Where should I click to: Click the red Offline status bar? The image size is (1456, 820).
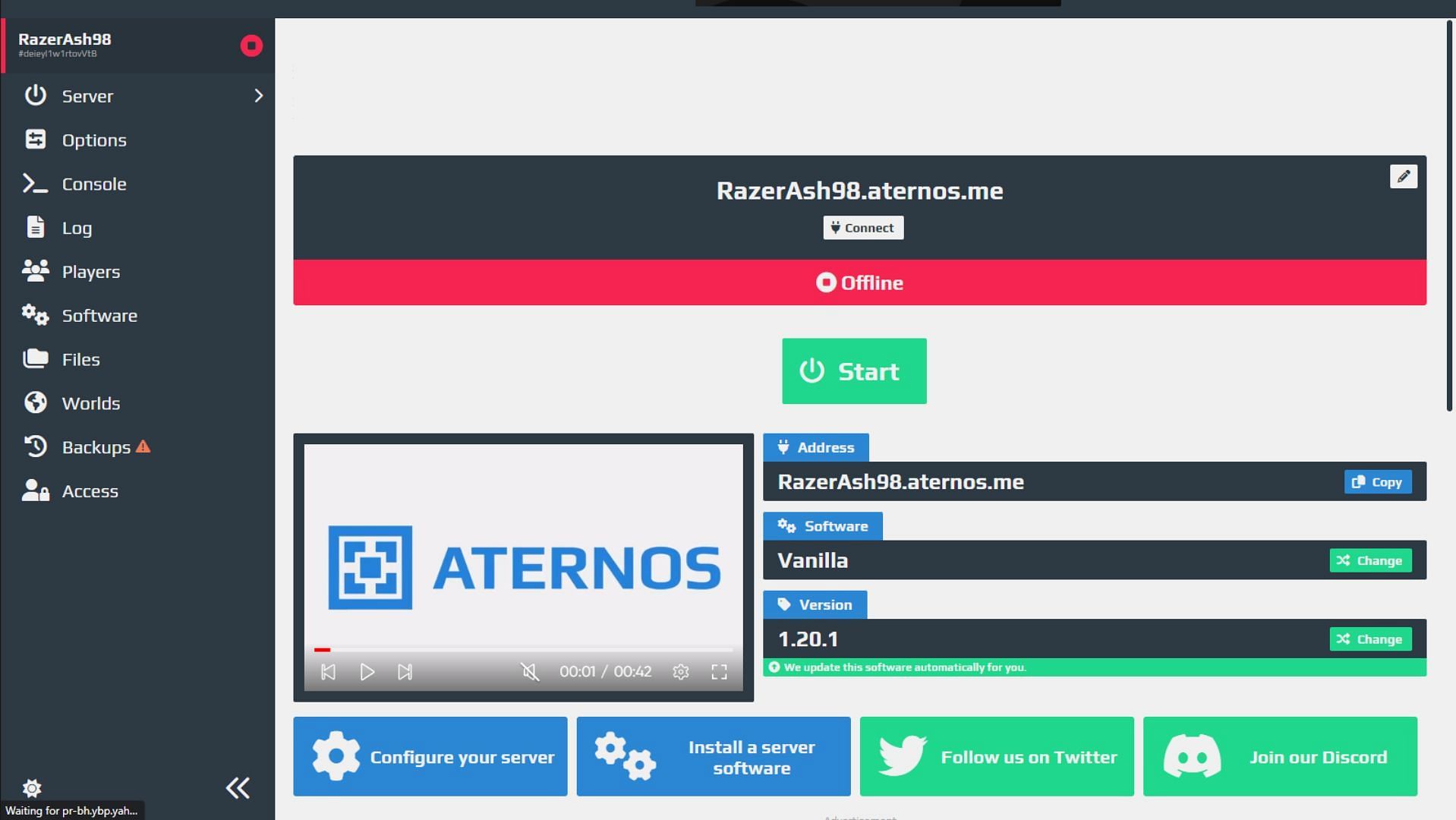(859, 282)
